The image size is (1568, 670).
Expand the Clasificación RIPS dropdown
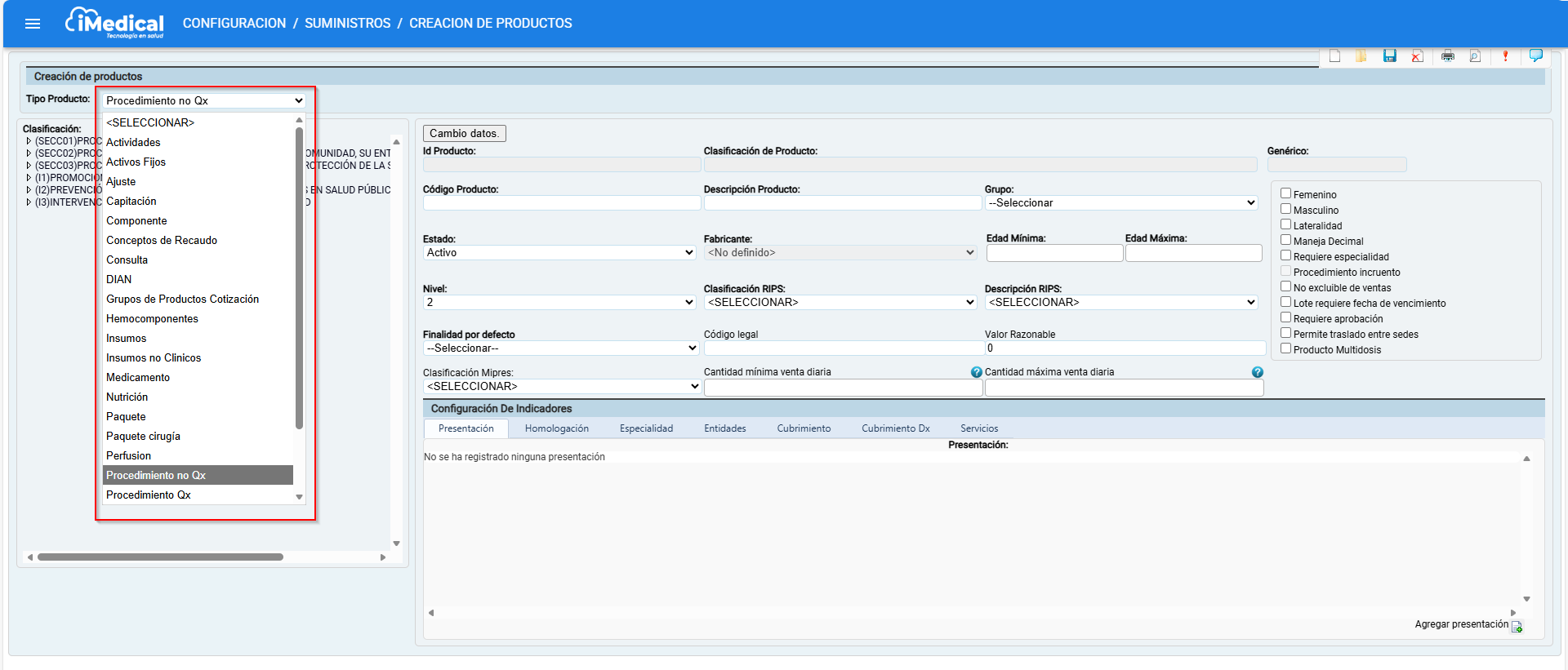tap(840, 302)
